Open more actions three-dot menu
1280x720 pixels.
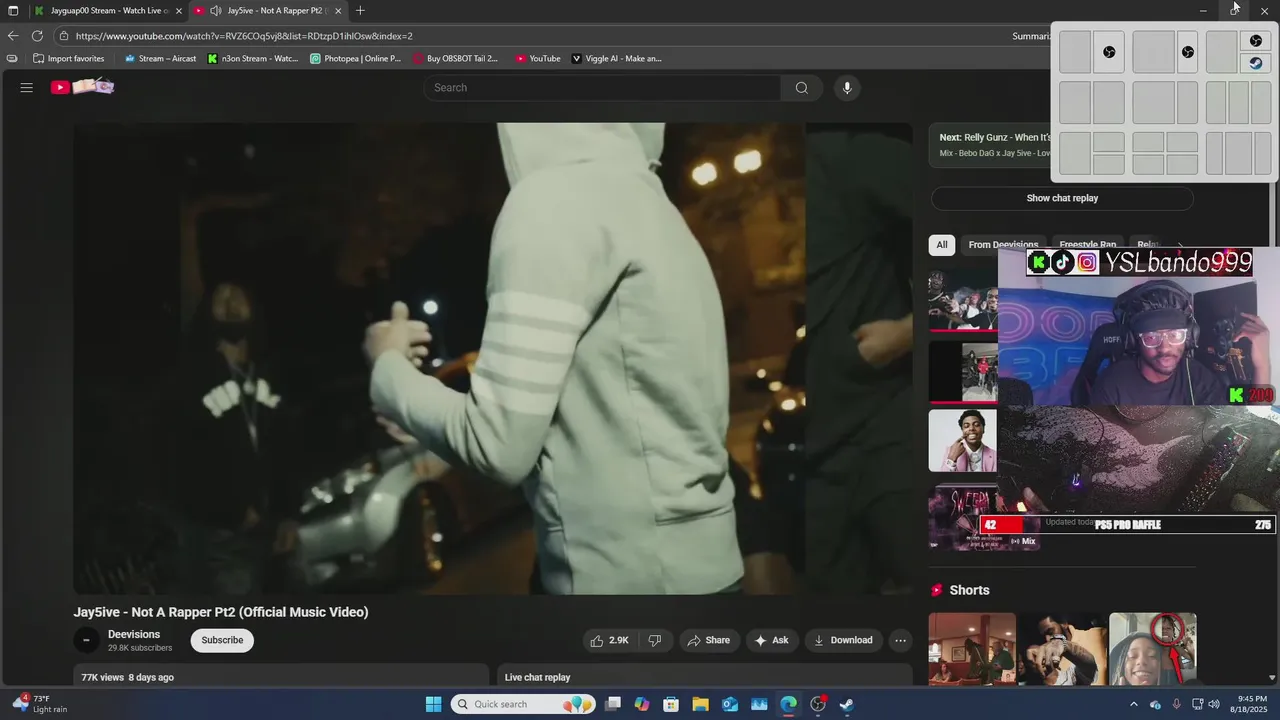(900, 640)
